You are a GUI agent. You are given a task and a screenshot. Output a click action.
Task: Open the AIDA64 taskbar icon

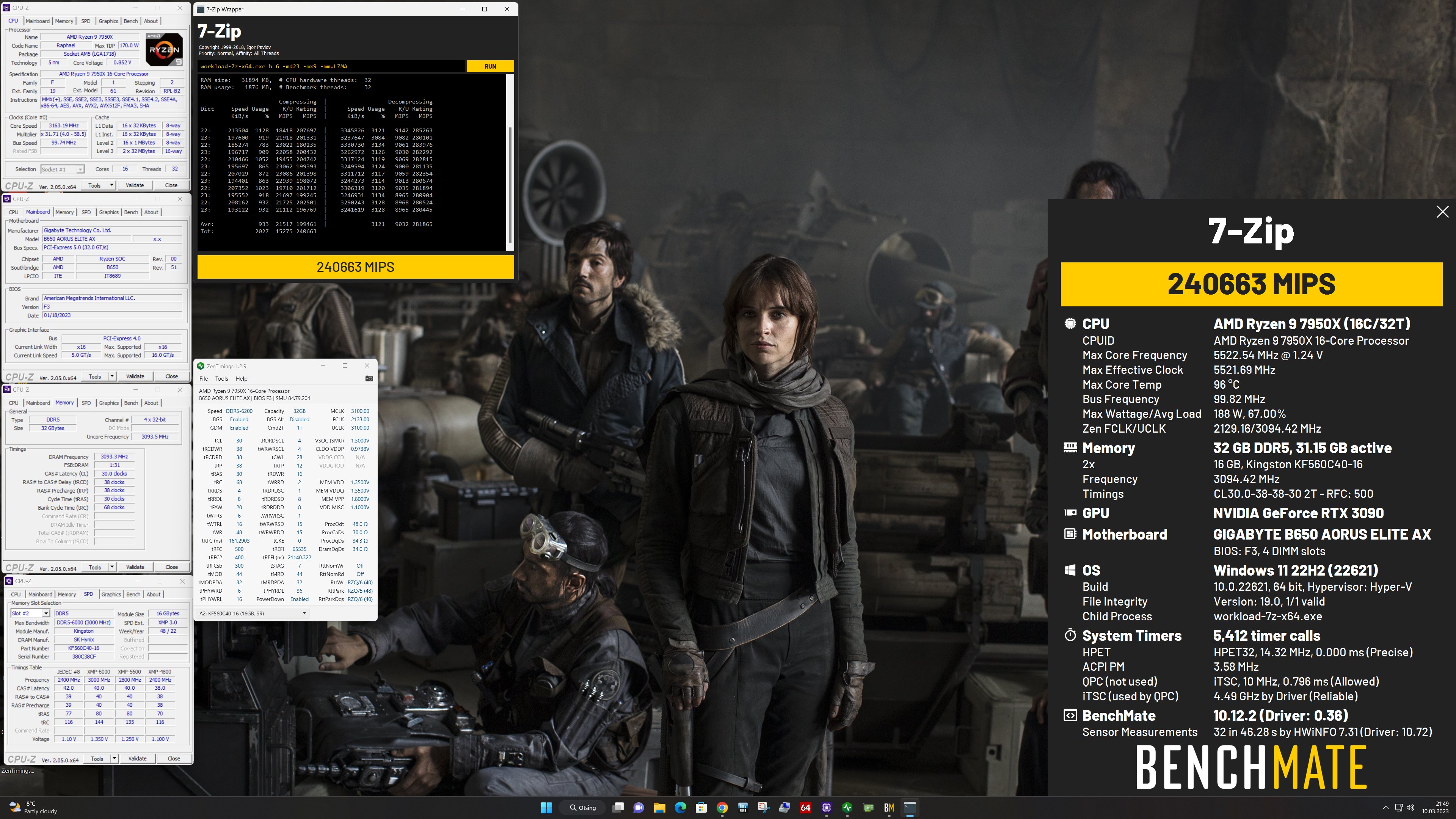point(805,808)
